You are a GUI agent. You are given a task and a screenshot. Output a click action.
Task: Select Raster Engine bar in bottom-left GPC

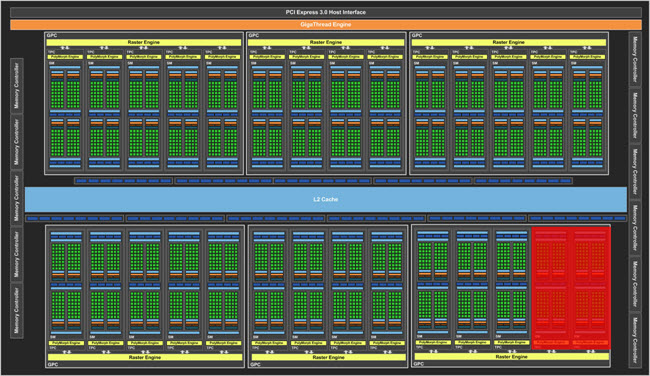pos(145,357)
